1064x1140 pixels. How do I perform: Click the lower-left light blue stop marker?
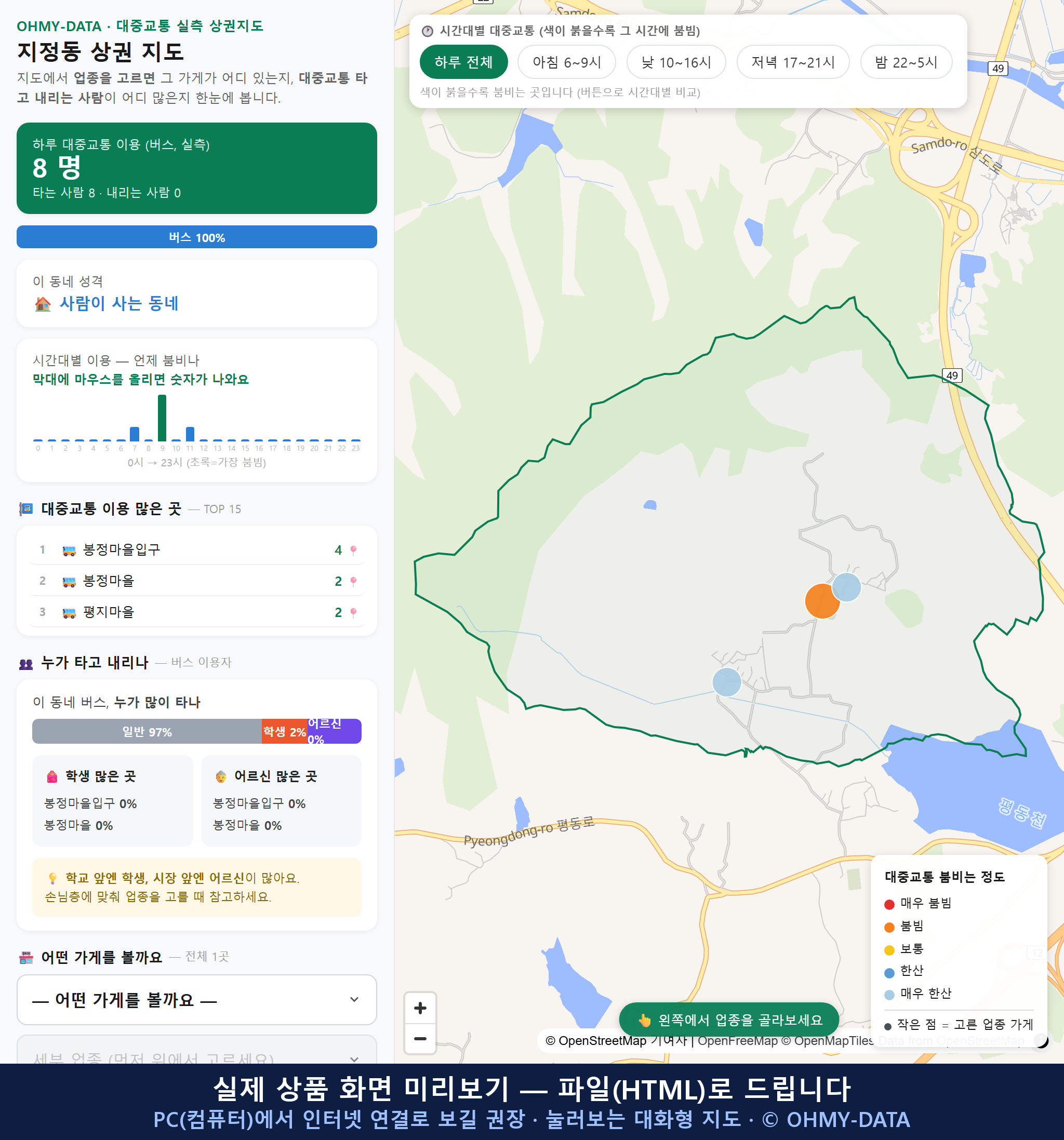coord(726,682)
